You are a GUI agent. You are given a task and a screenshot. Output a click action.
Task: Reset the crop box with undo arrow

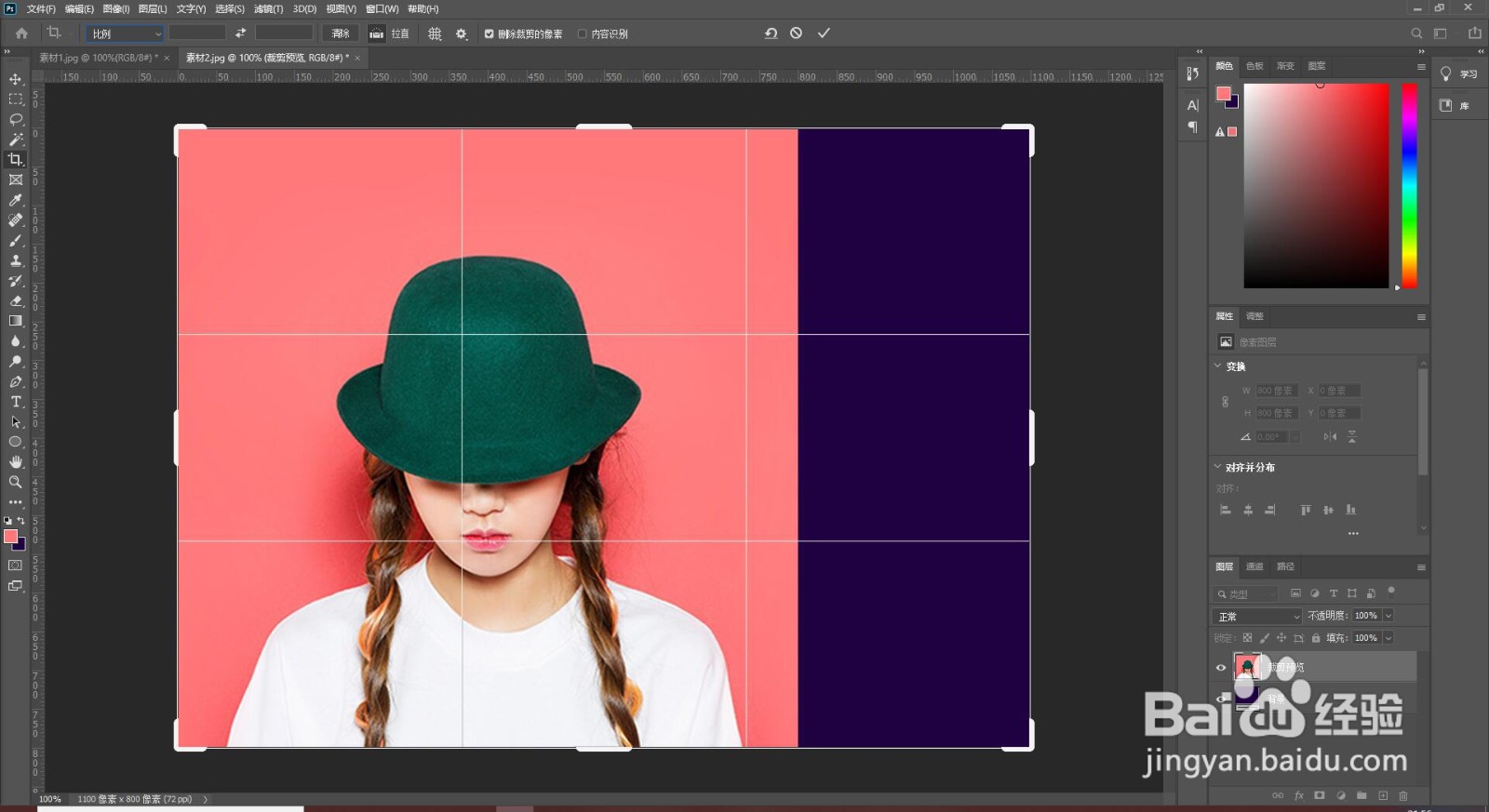point(771,33)
